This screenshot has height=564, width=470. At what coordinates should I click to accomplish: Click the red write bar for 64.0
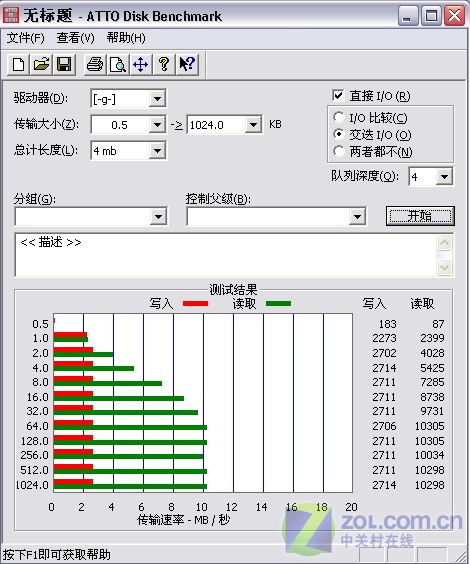(73, 423)
